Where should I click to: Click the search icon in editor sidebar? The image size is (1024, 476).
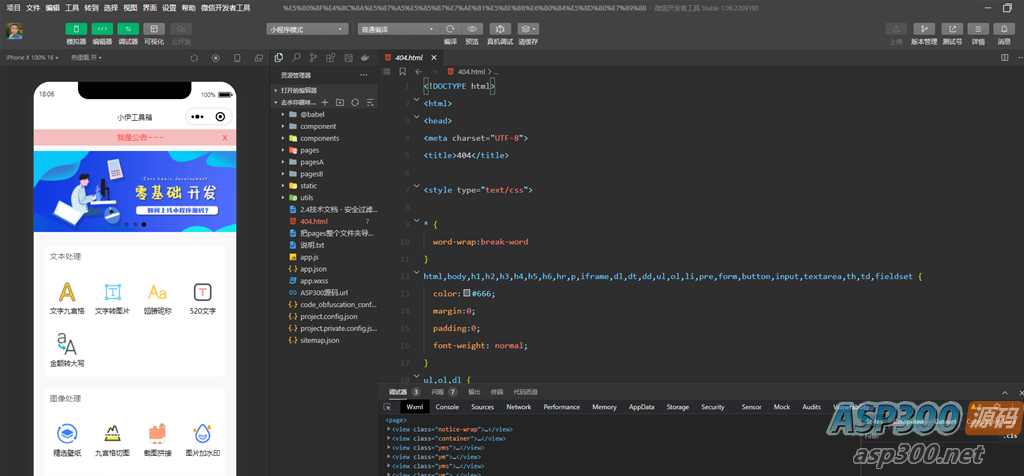click(297, 58)
